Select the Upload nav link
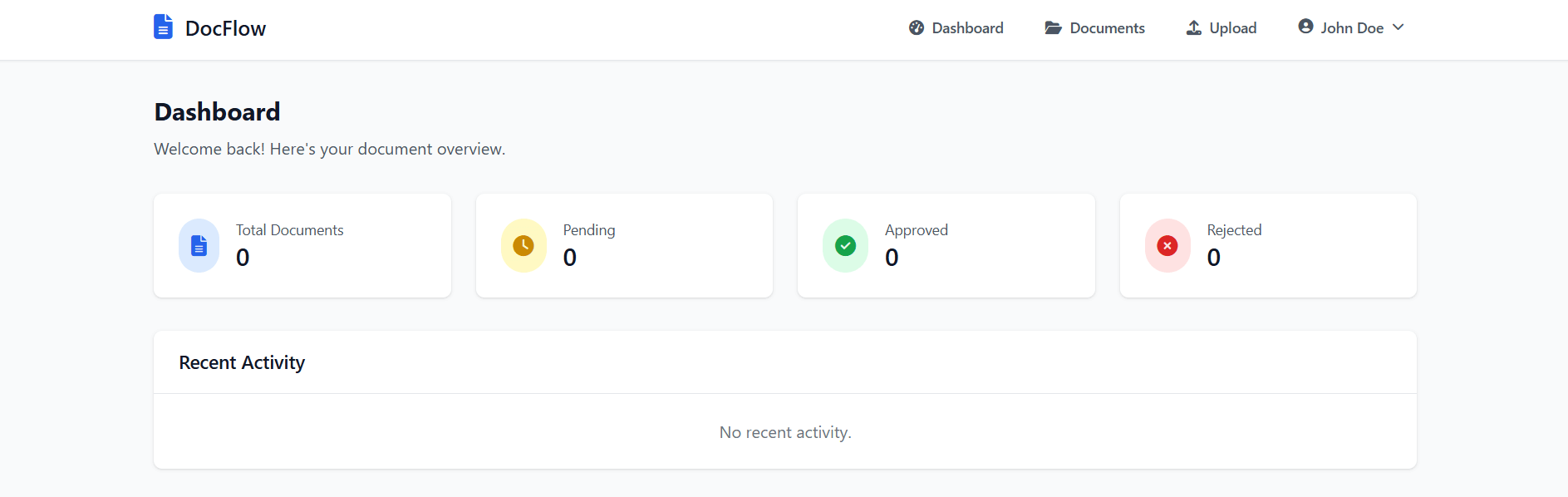1568x497 pixels. point(1232,28)
